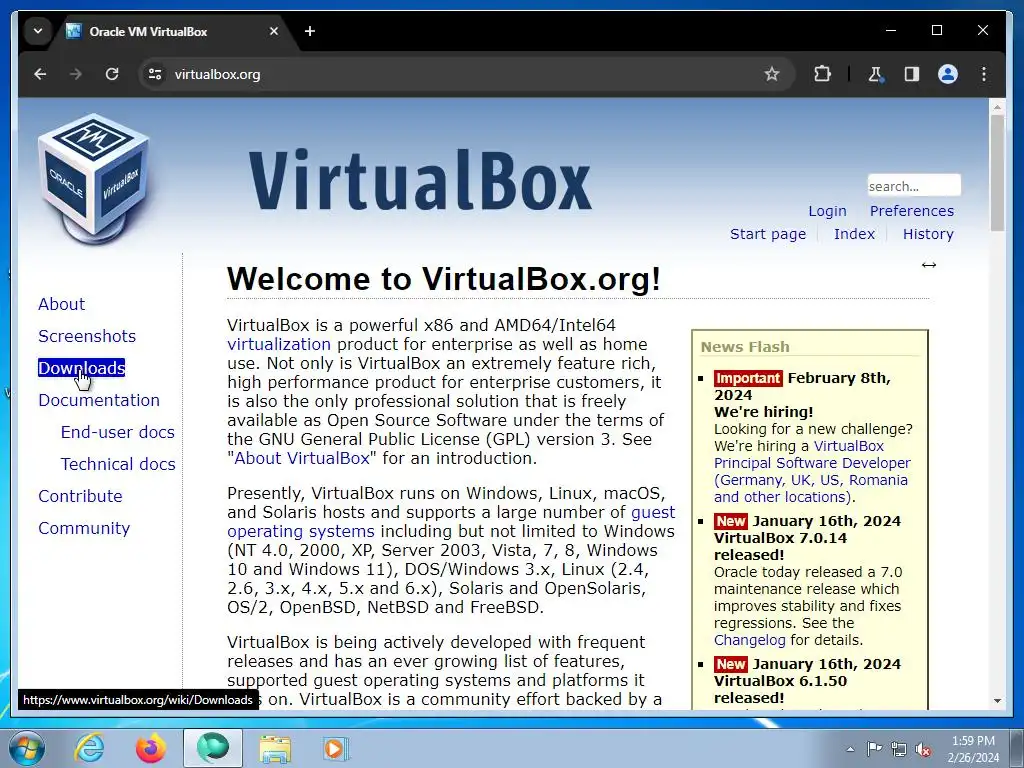Open site information icon in address bar
Image resolution: width=1024 pixels, height=768 pixels.
155,74
